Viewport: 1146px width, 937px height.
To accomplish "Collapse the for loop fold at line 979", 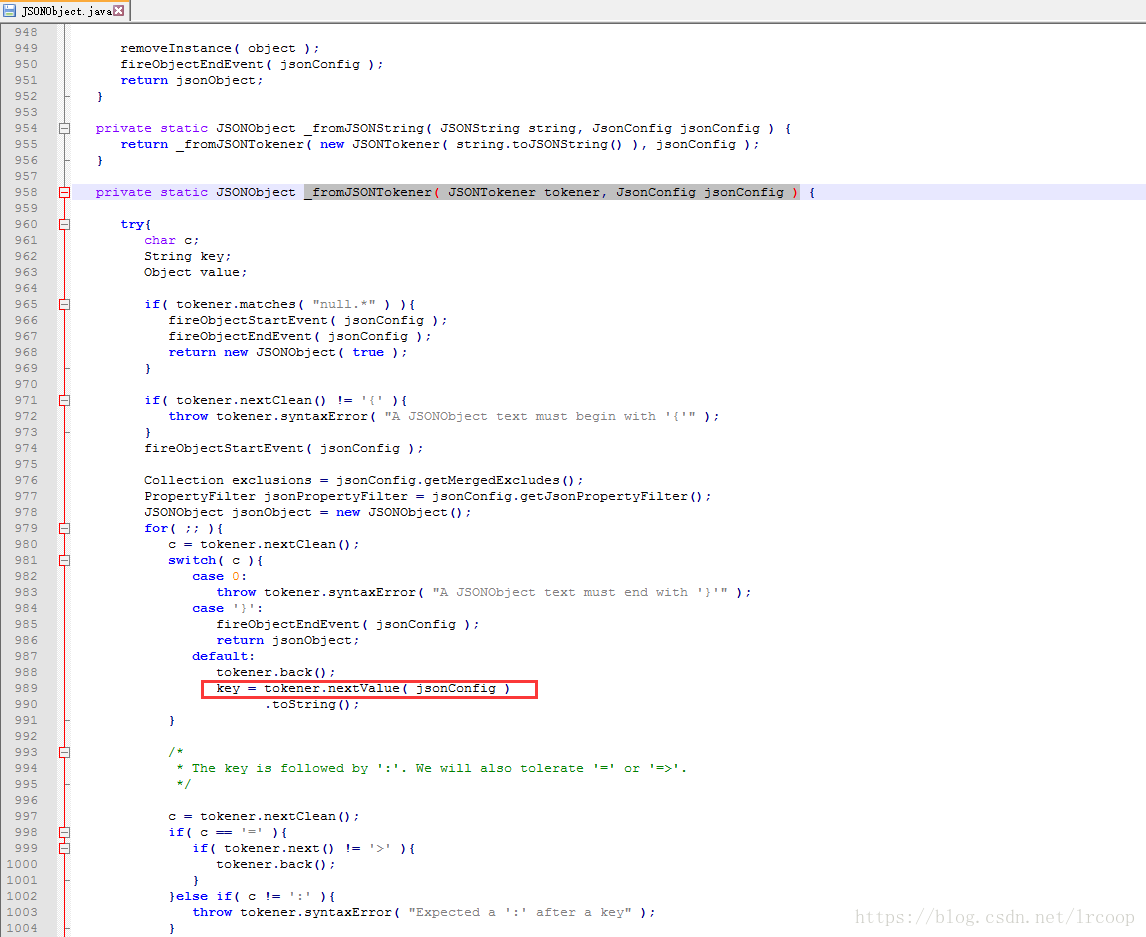I will coord(64,528).
